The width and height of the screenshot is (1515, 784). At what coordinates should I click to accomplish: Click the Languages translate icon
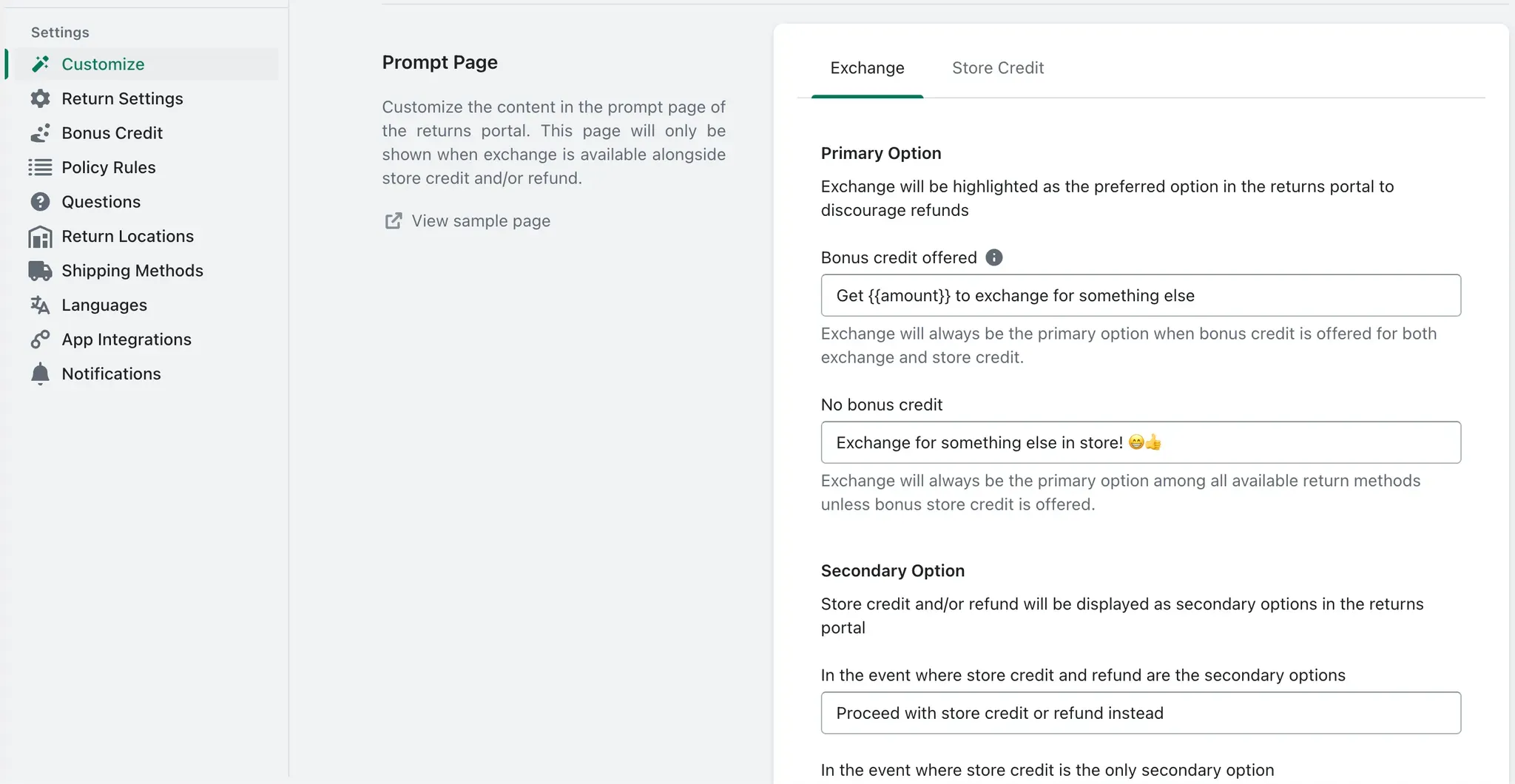click(41, 305)
